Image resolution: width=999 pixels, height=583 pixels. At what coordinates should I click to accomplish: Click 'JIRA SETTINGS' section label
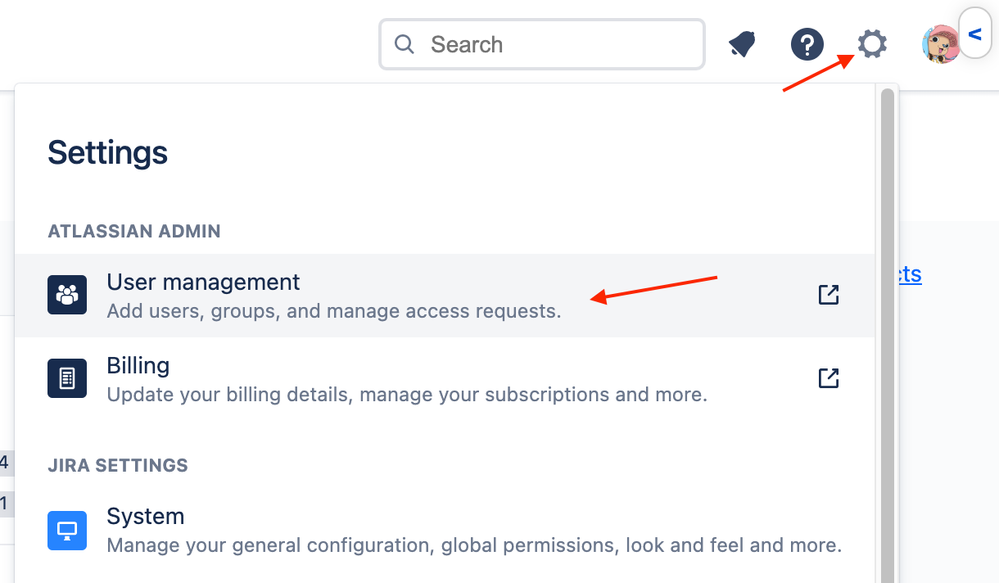click(x=118, y=465)
